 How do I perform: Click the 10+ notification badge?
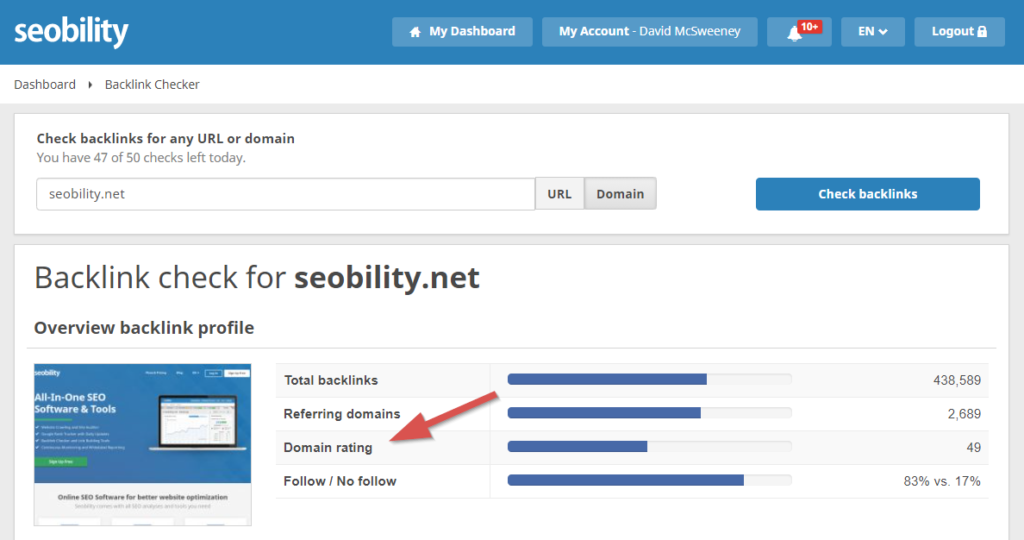810,27
